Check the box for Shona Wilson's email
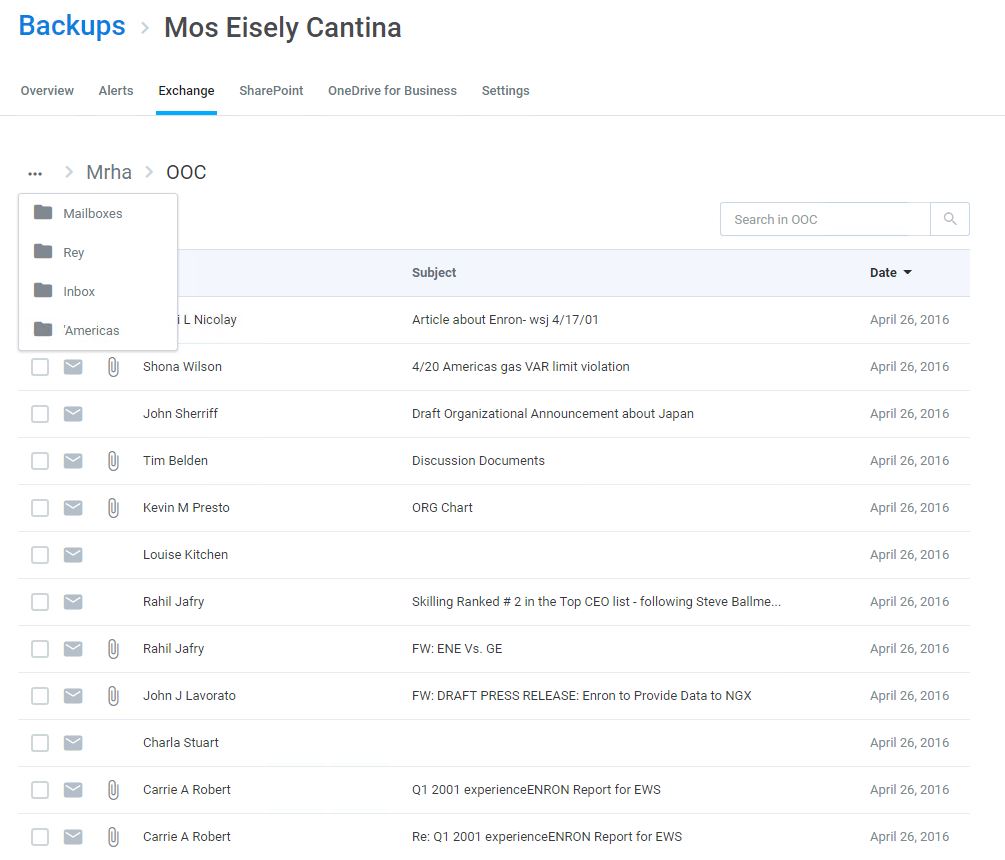Image resolution: width=1005 pixels, height=860 pixels. [40, 367]
